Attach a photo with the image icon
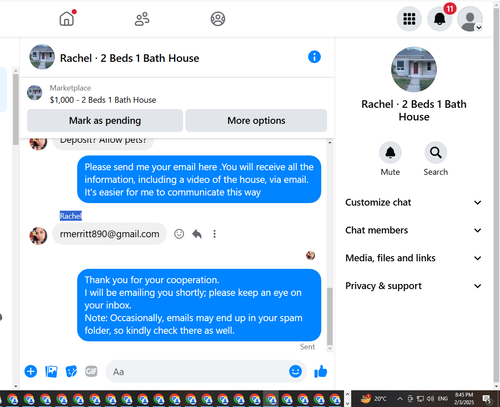 [x=51, y=371]
